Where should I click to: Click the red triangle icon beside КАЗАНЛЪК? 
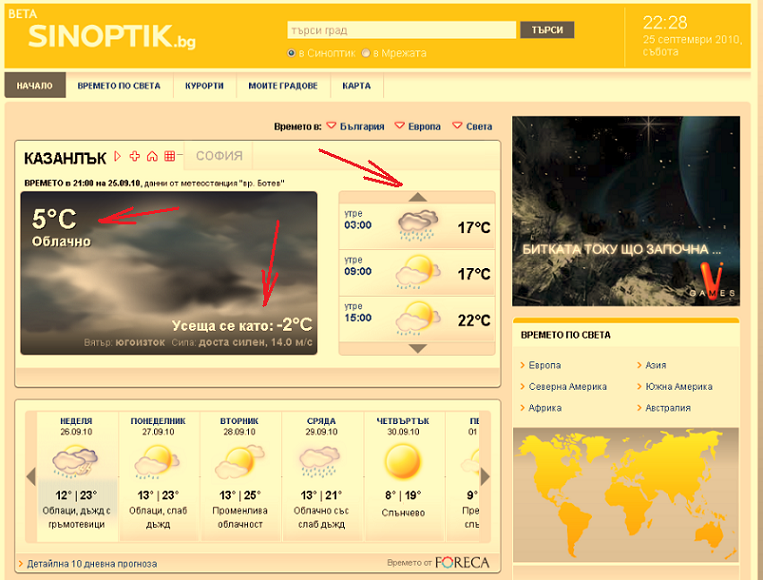click(x=118, y=156)
